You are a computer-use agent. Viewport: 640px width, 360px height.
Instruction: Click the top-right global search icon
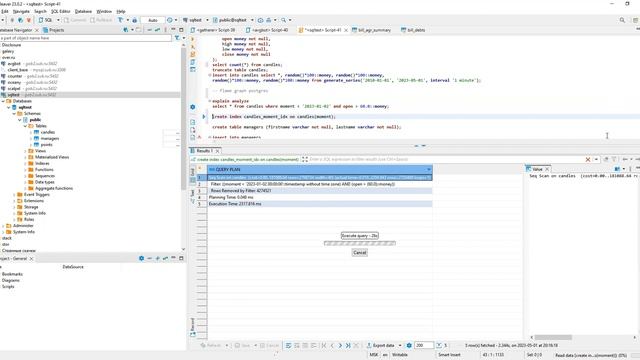[622, 20]
